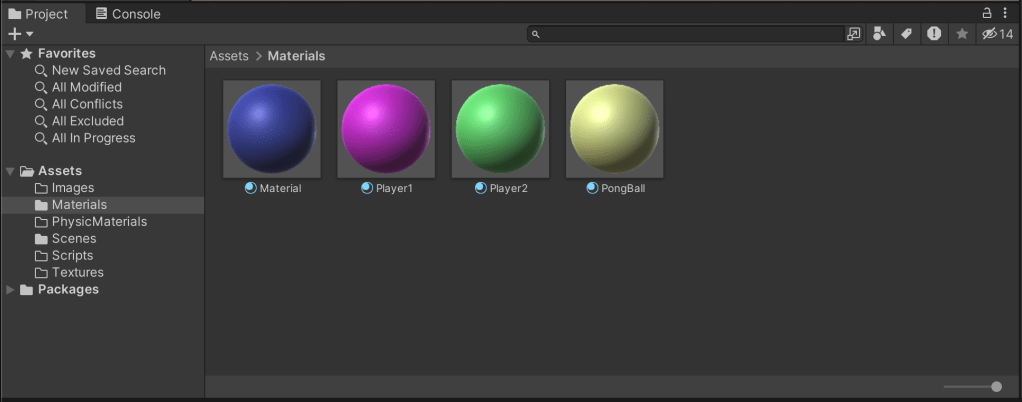Open the Scripts folder in tree
The image size is (1022, 402).
click(x=72, y=256)
